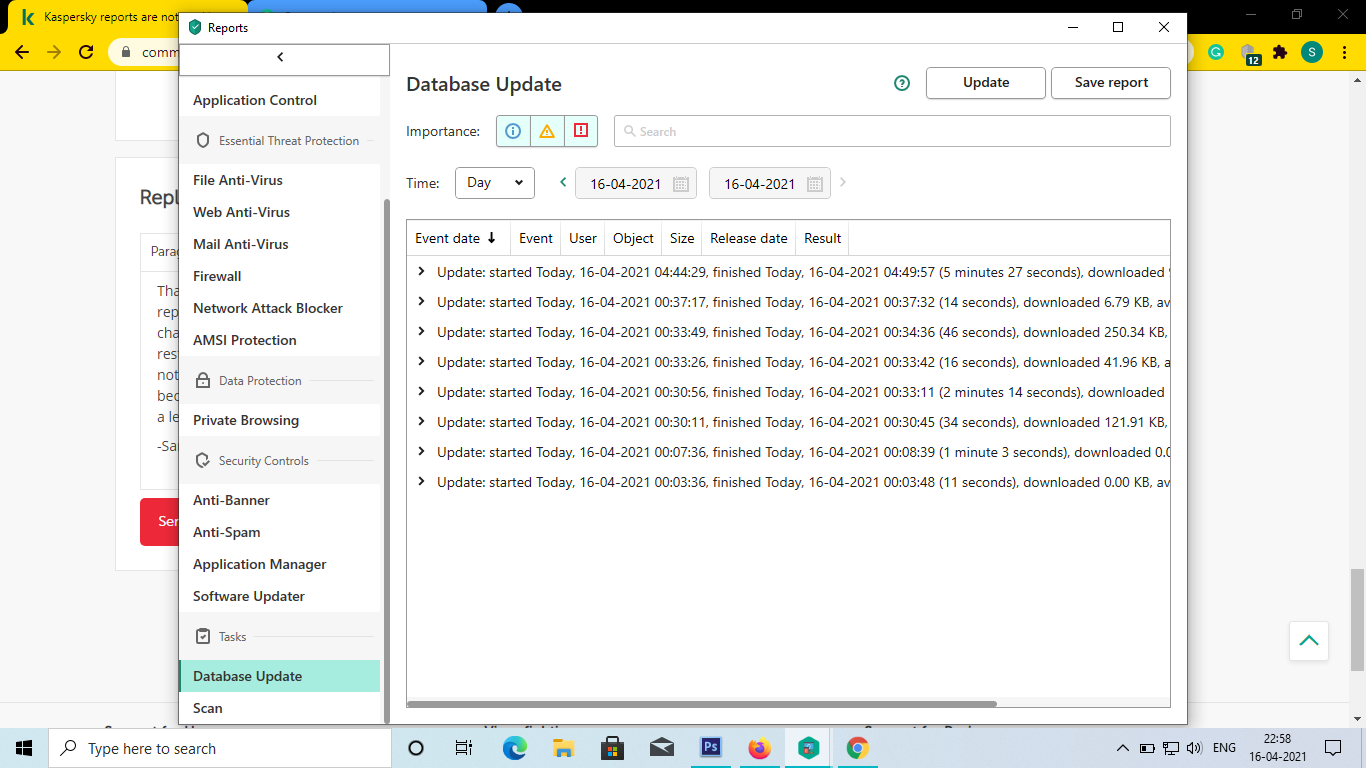Go to the previous day with left arrow
This screenshot has width=1366, height=768.
(x=563, y=182)
